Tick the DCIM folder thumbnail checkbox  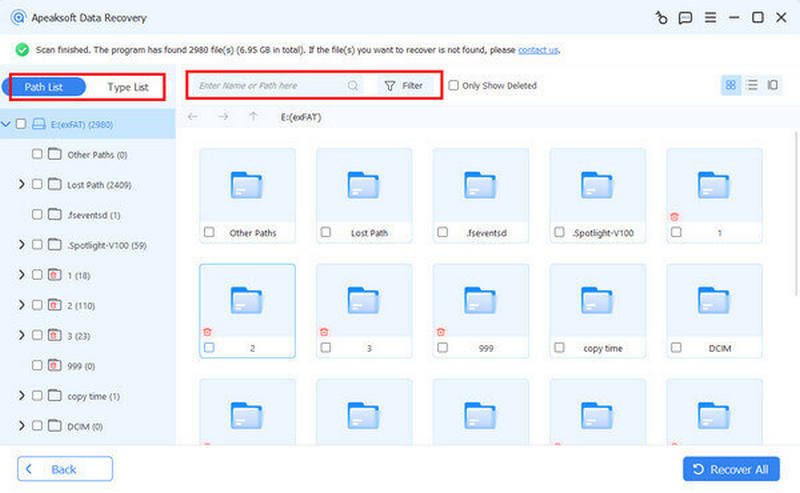[676, 347]
